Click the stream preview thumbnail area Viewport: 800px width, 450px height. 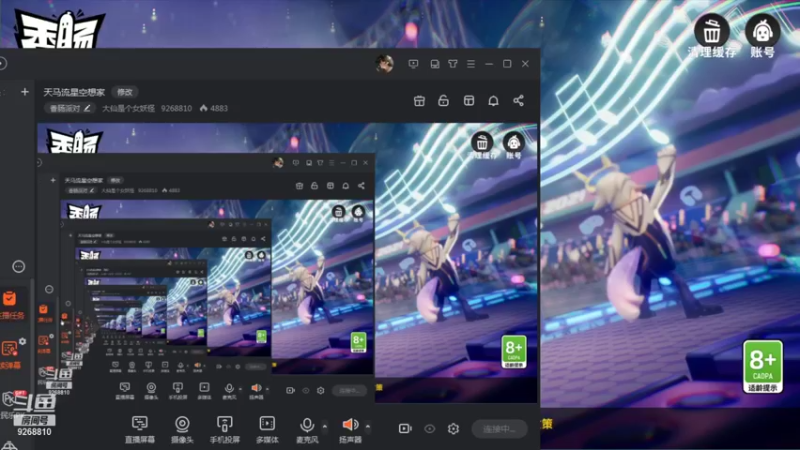coord(287,263)
